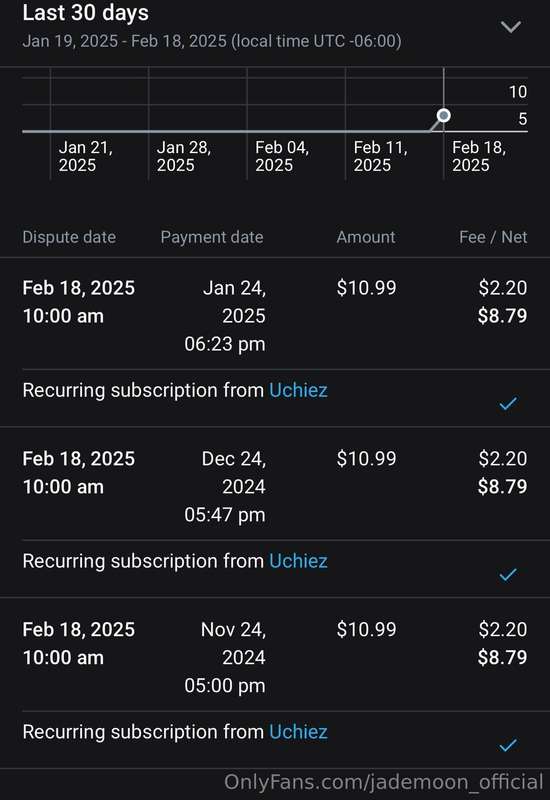Screen dimensions: 550x800
Task: Select the Amount column header
Action: click(366, 237)
